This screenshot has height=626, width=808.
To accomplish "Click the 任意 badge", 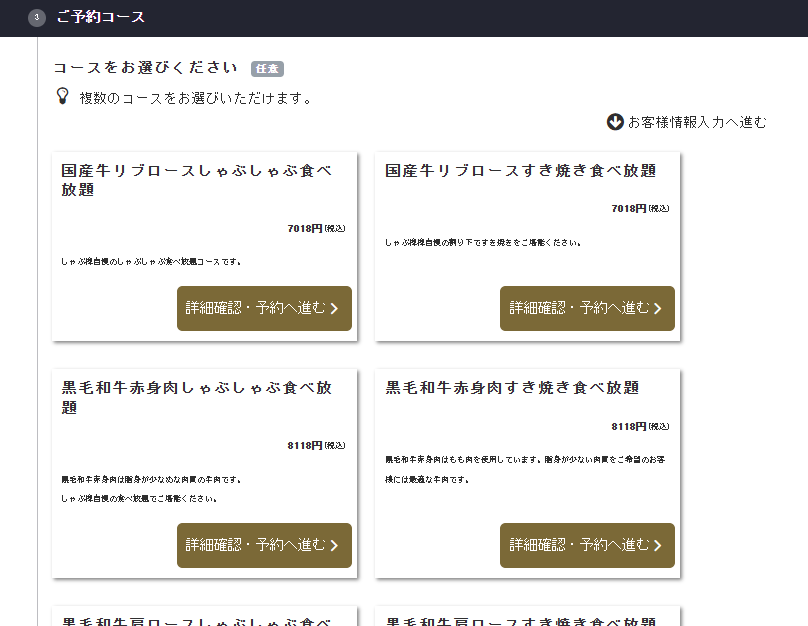I will tap(267, 69).
